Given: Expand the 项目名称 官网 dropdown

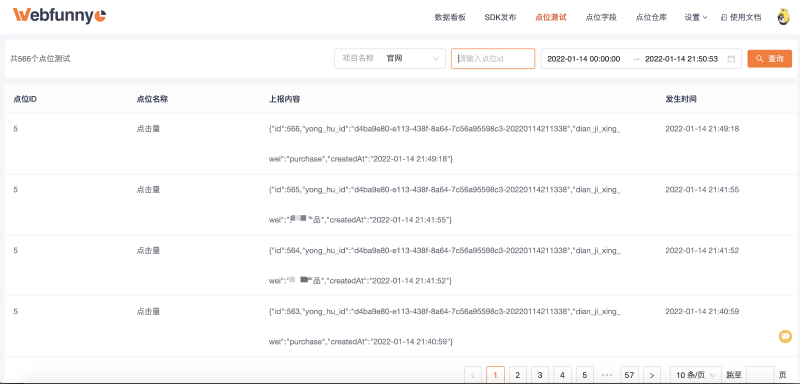Looking at the screenshot, I should pyautogui.click(x=390, y=59).
